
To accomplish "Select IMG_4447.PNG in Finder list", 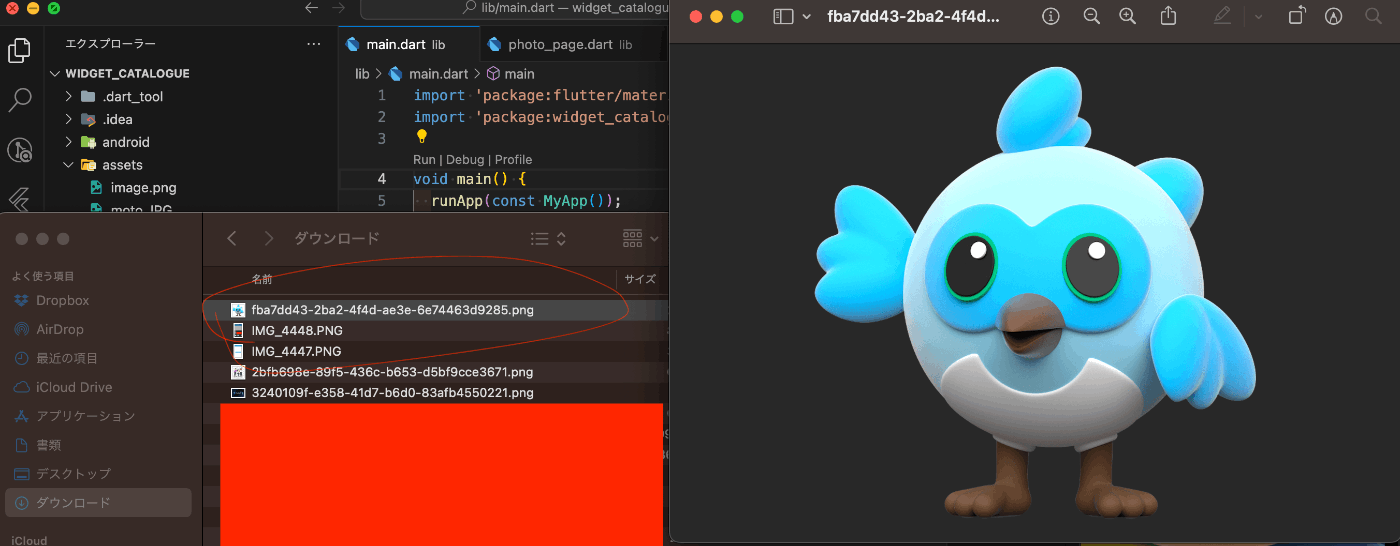I will pos(435,351).
